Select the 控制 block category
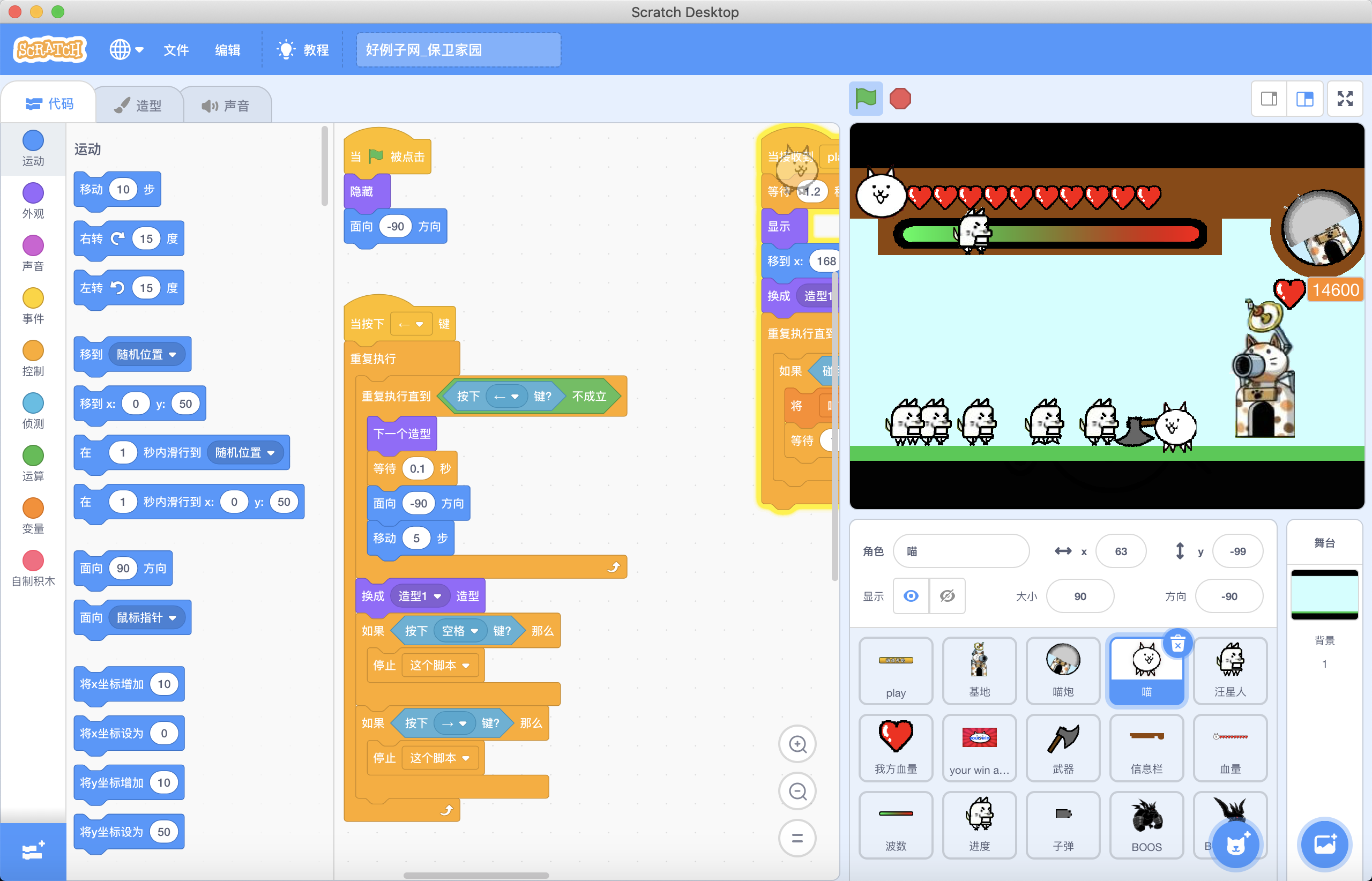This screenshot has width=1372, height=881. (x=33, y=359)
